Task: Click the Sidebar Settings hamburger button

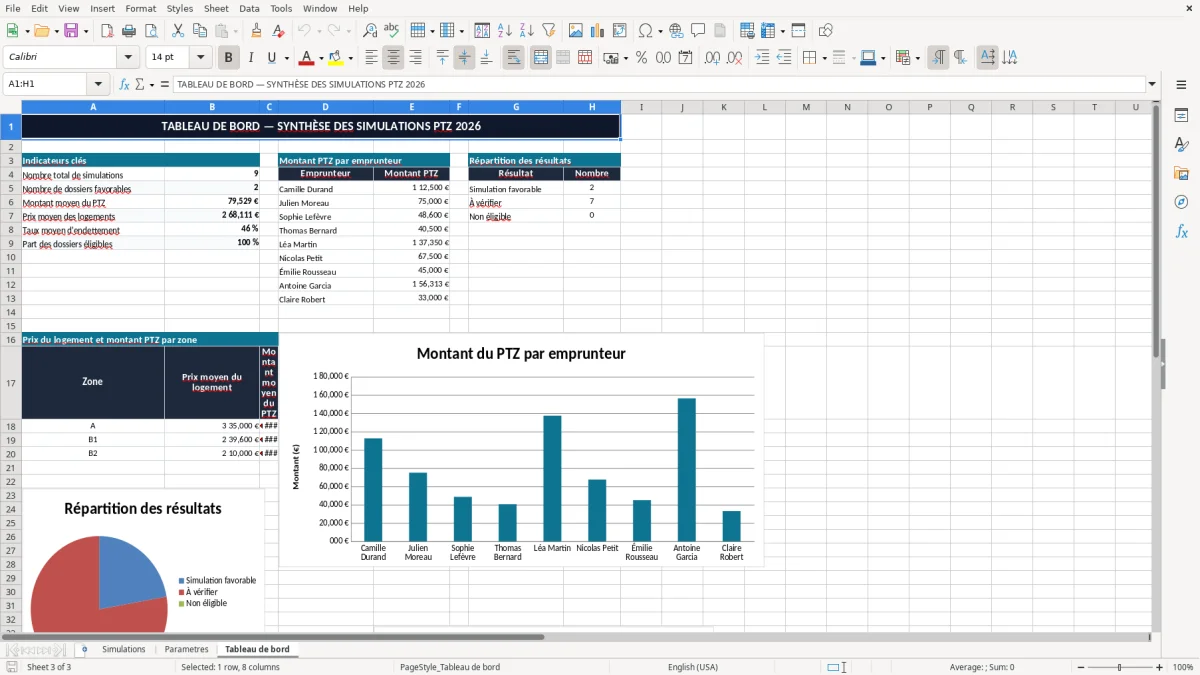Action: tap(1181, 84)
